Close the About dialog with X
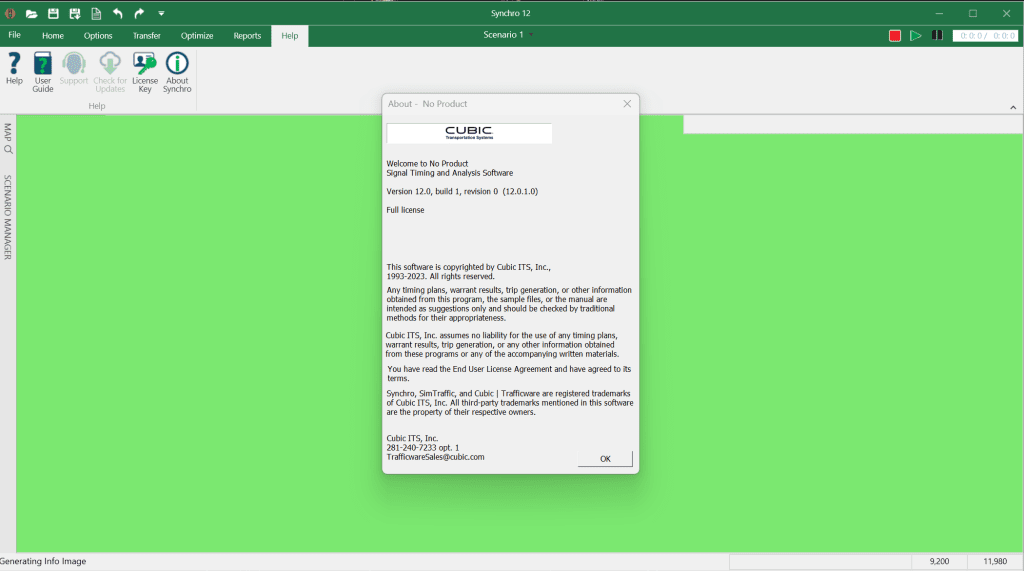Viewport: 1024px width, 571px height. (627, 104)
